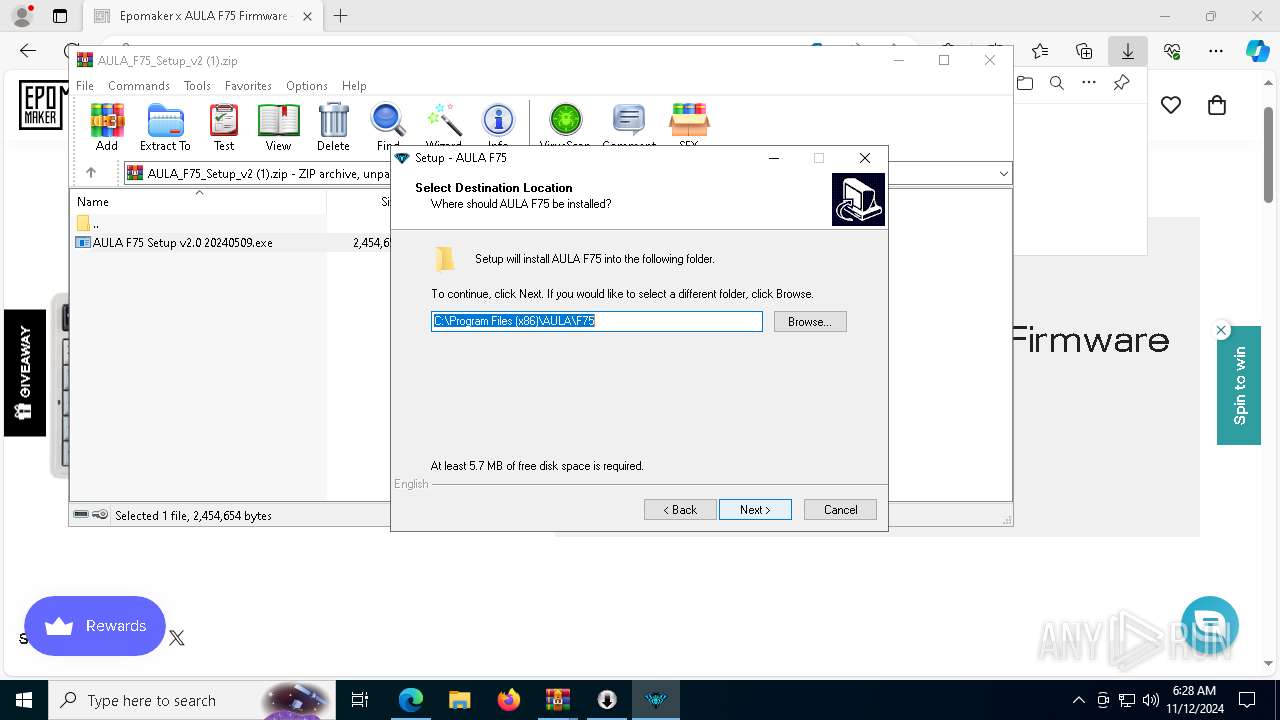Open the View toolbar icon in WinRAR
Image resolution: width=1280 pixels, height=720 pixels.
click(278, 126)
